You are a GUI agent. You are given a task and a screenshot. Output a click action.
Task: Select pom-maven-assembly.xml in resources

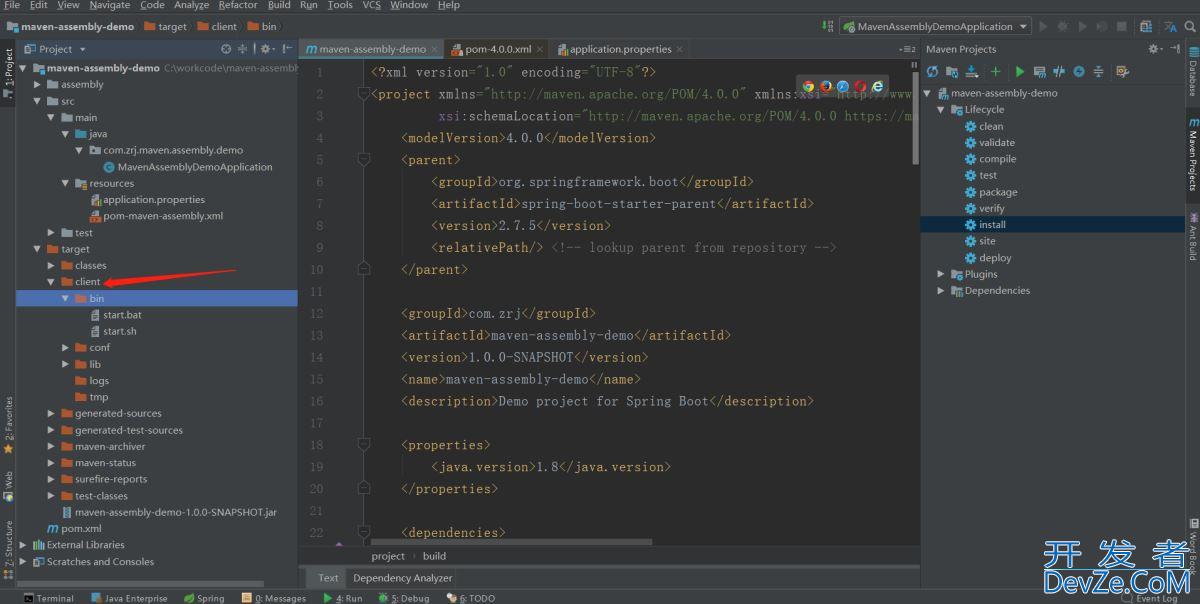[x=163, y=216]
